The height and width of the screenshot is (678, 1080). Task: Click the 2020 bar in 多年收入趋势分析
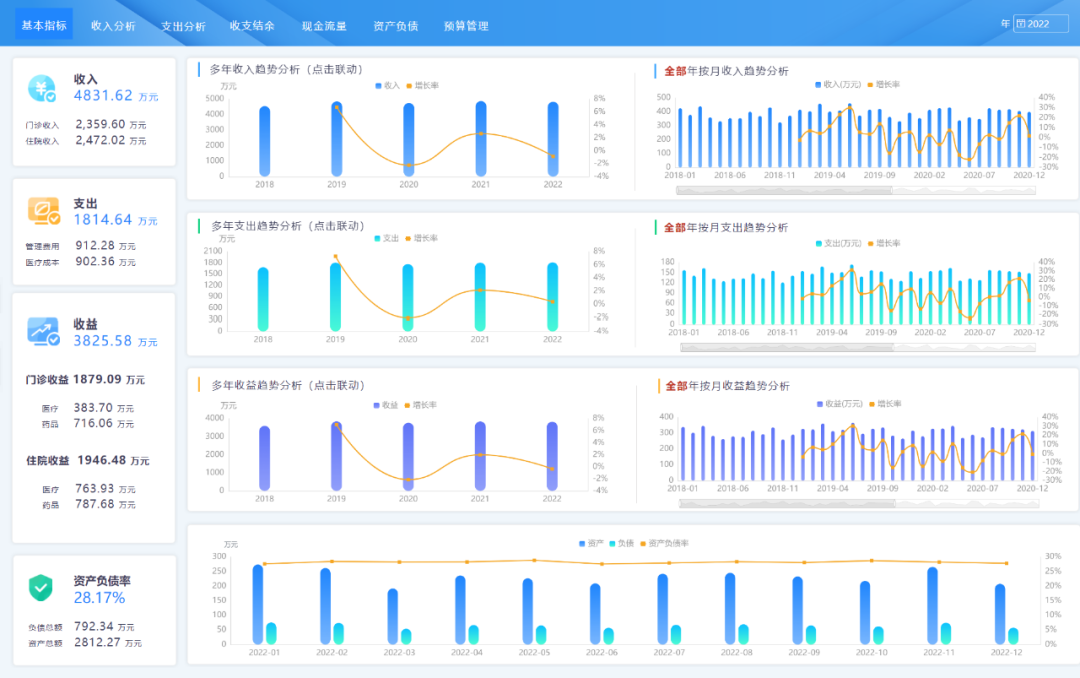pyautogui.click(x=408, y=140)
